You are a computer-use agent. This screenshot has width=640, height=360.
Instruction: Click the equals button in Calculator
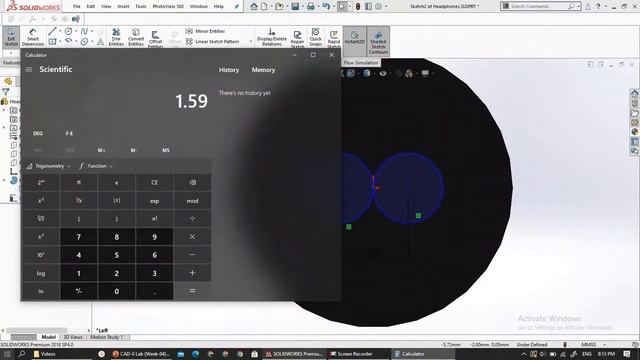tap(192, 291)
